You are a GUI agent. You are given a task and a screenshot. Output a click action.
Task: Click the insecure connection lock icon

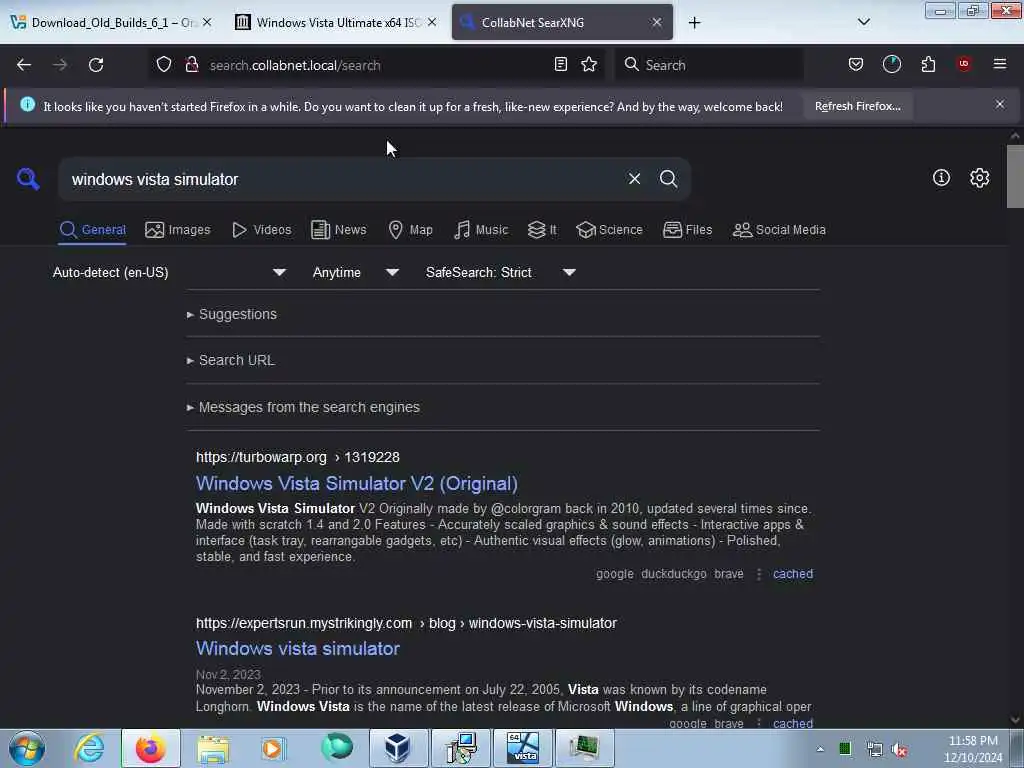191,65
